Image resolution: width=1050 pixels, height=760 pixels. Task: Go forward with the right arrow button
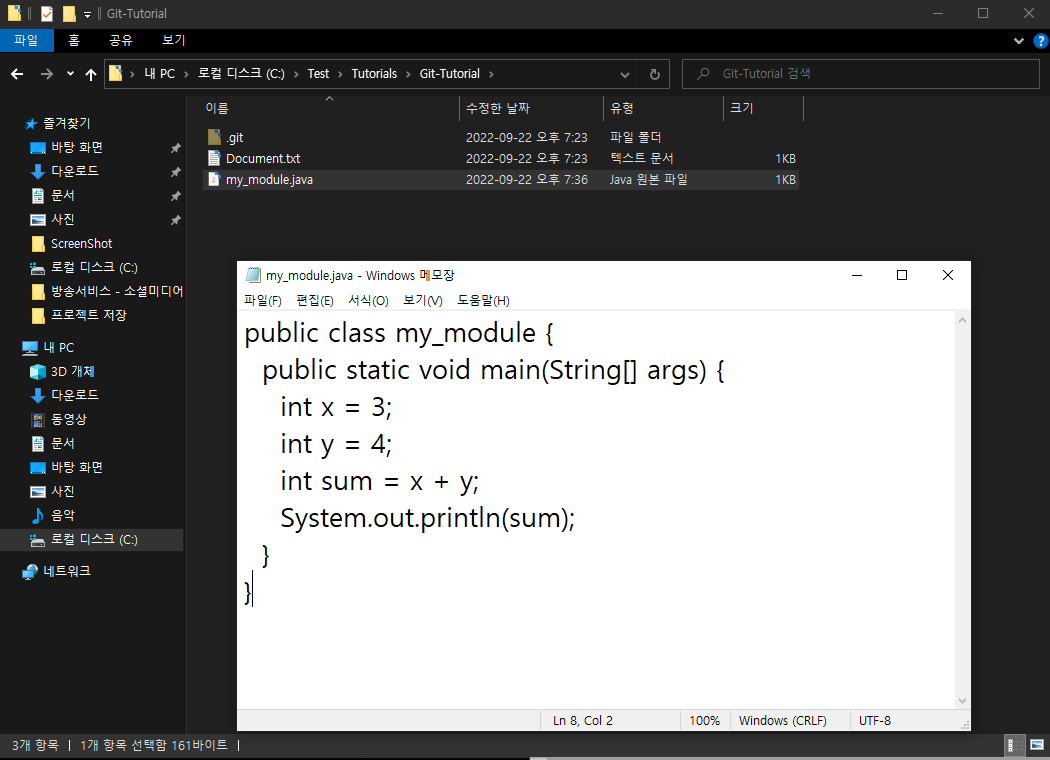point(46,74)
